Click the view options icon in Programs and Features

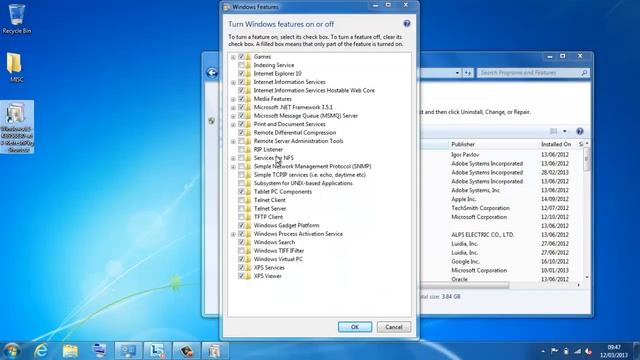coord(553,131)
